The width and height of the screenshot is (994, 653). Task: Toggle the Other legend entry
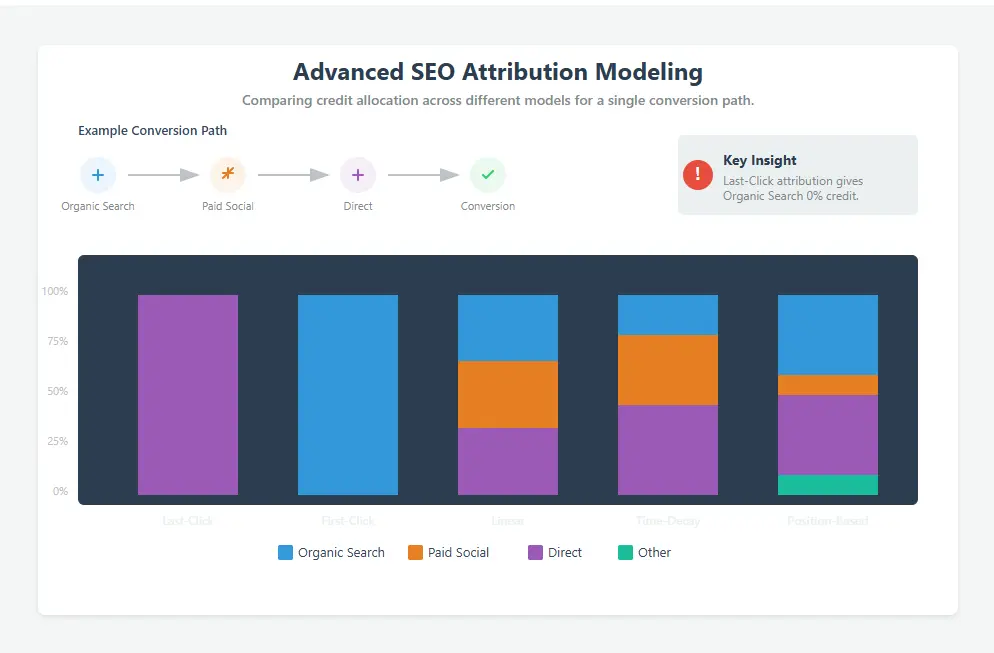point(644,552)
